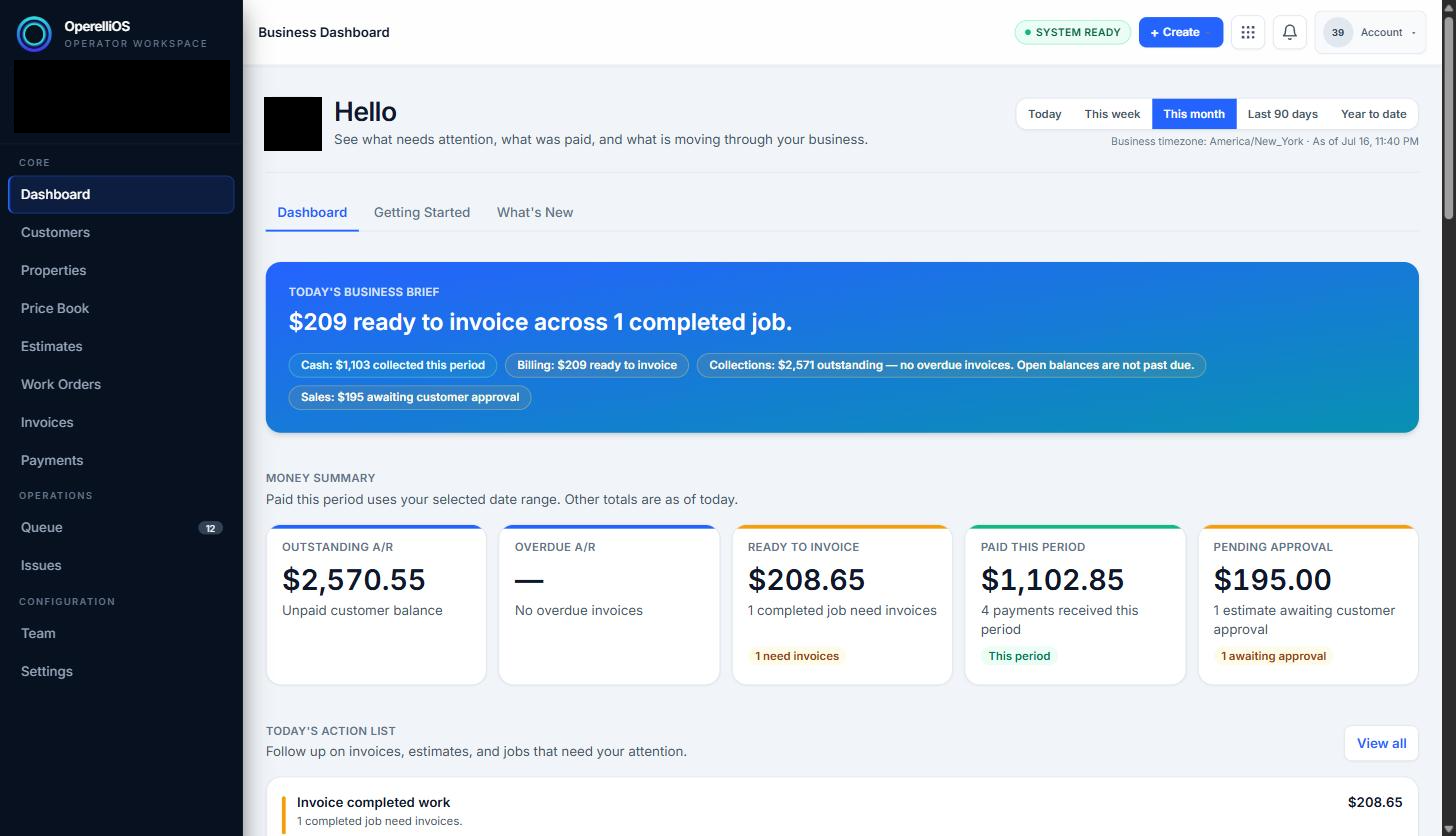Switch to the Dashboard tab
The height and width of the screenshot is (836, 1456).
312,212
